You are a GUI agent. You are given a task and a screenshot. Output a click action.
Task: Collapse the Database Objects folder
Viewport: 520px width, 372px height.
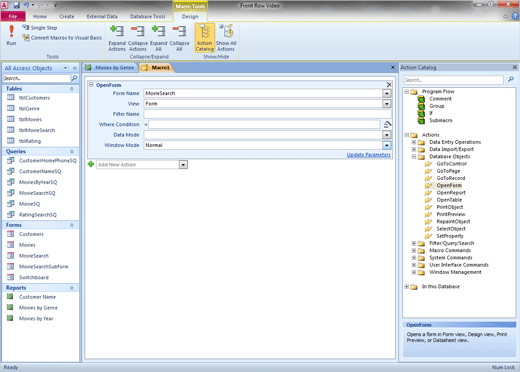tap(414, 156)
